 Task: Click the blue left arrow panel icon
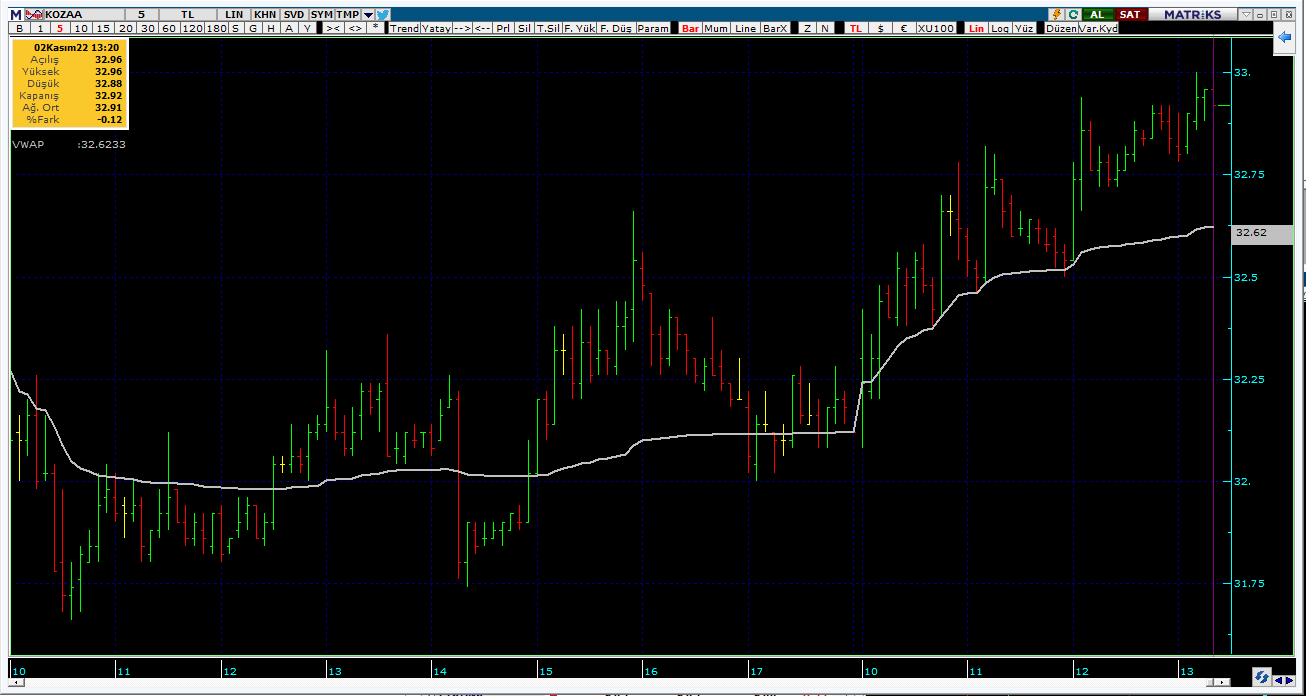pos(1286,37)
